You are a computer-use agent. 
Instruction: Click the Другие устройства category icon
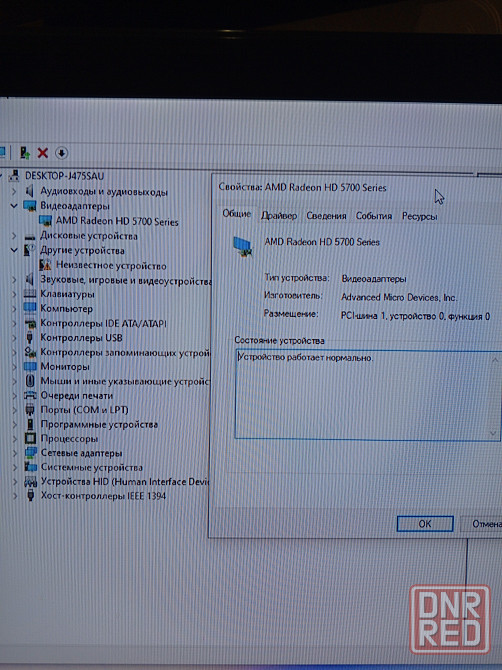[x=29, y=250]
